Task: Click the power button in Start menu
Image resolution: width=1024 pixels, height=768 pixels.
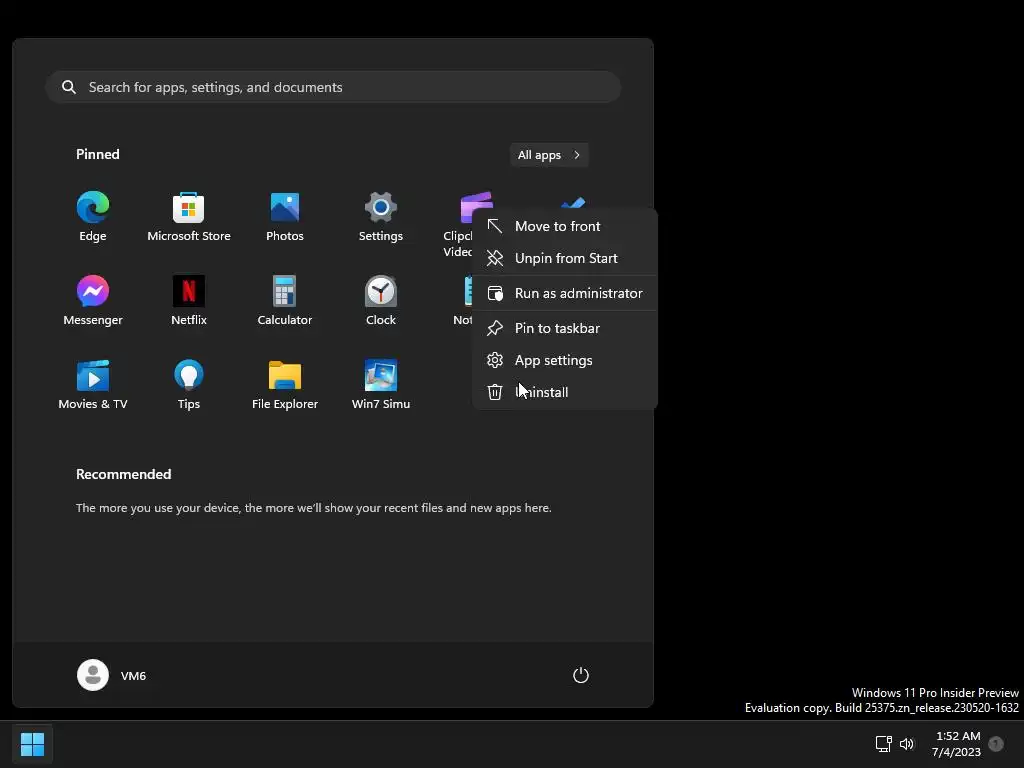Action: coord(581,675)
